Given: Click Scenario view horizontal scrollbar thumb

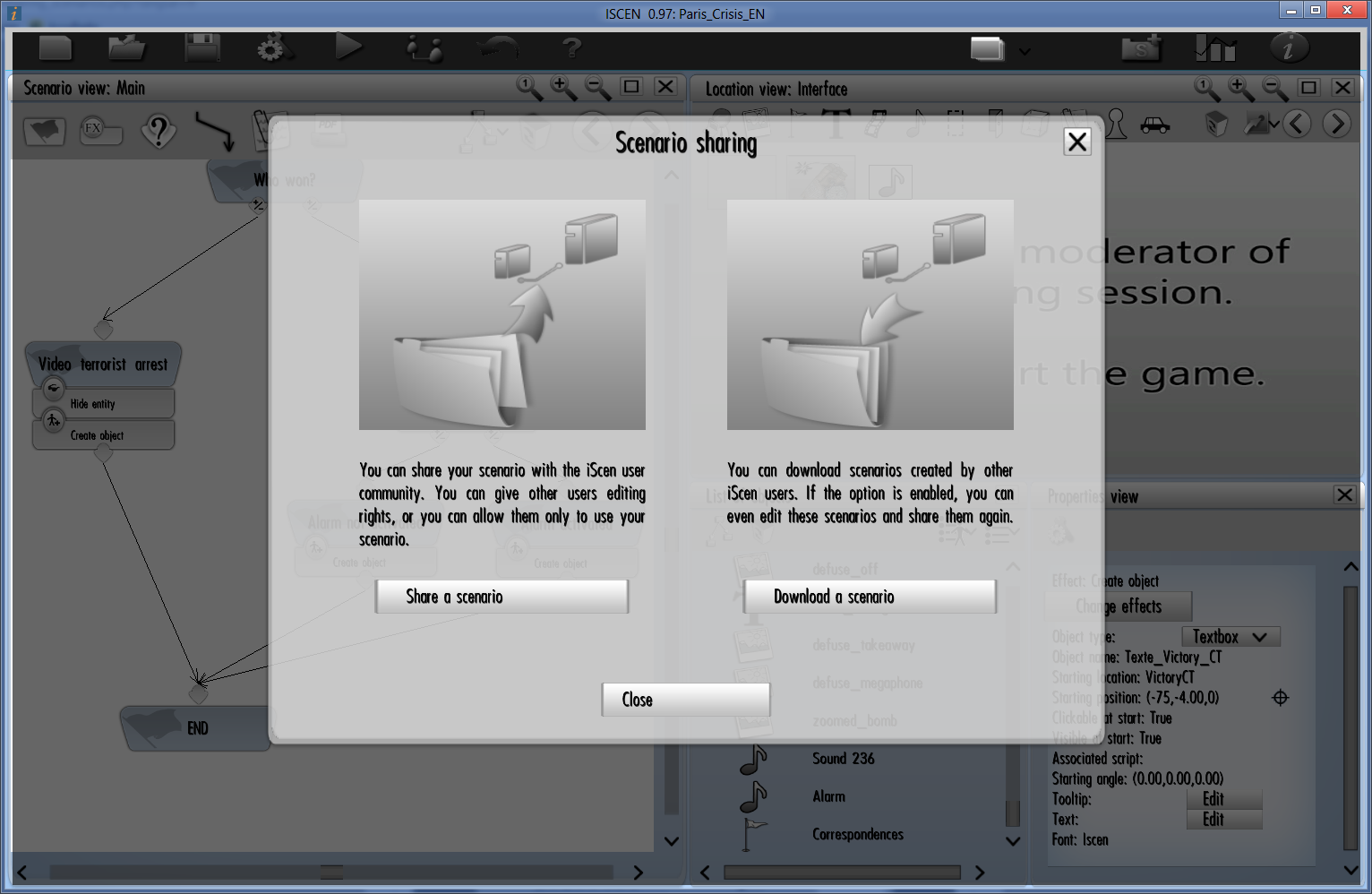Looking at the screenshot, I should (x=332, y=872).
